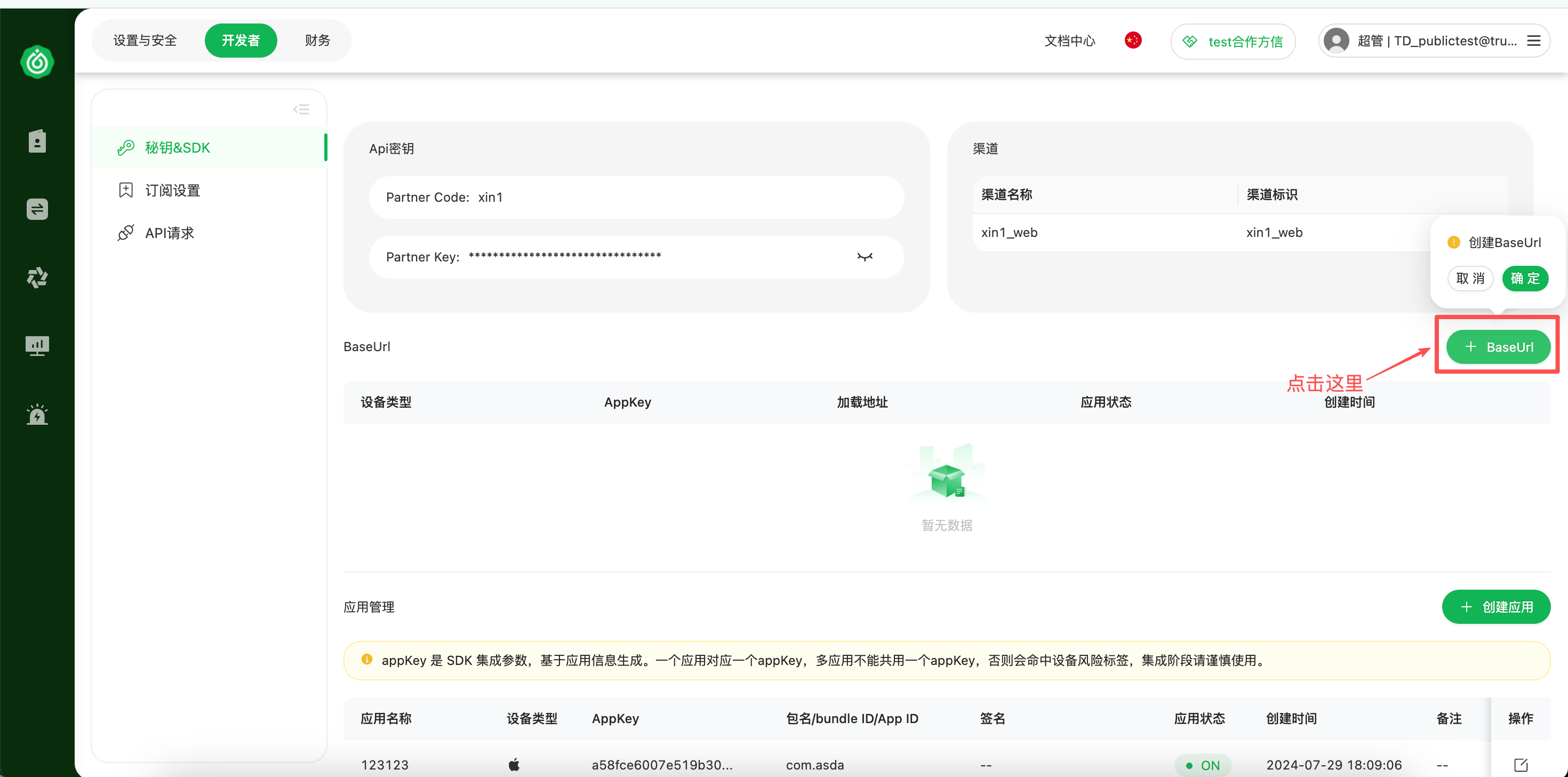Open 文档中心 link
1568x777 pixels.
point(1069,41)
